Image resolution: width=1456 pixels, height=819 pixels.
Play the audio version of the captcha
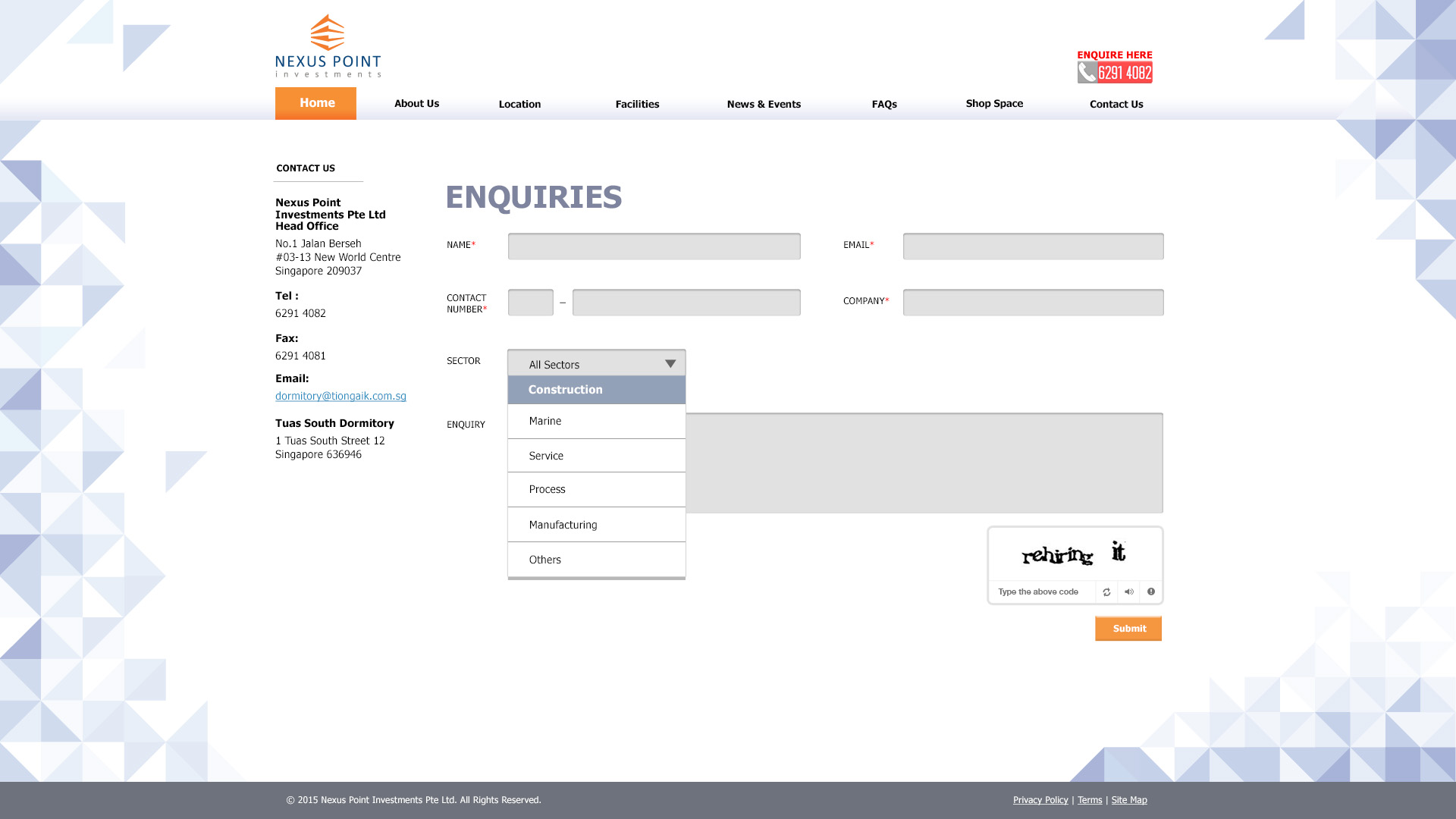coord(1129,591)
